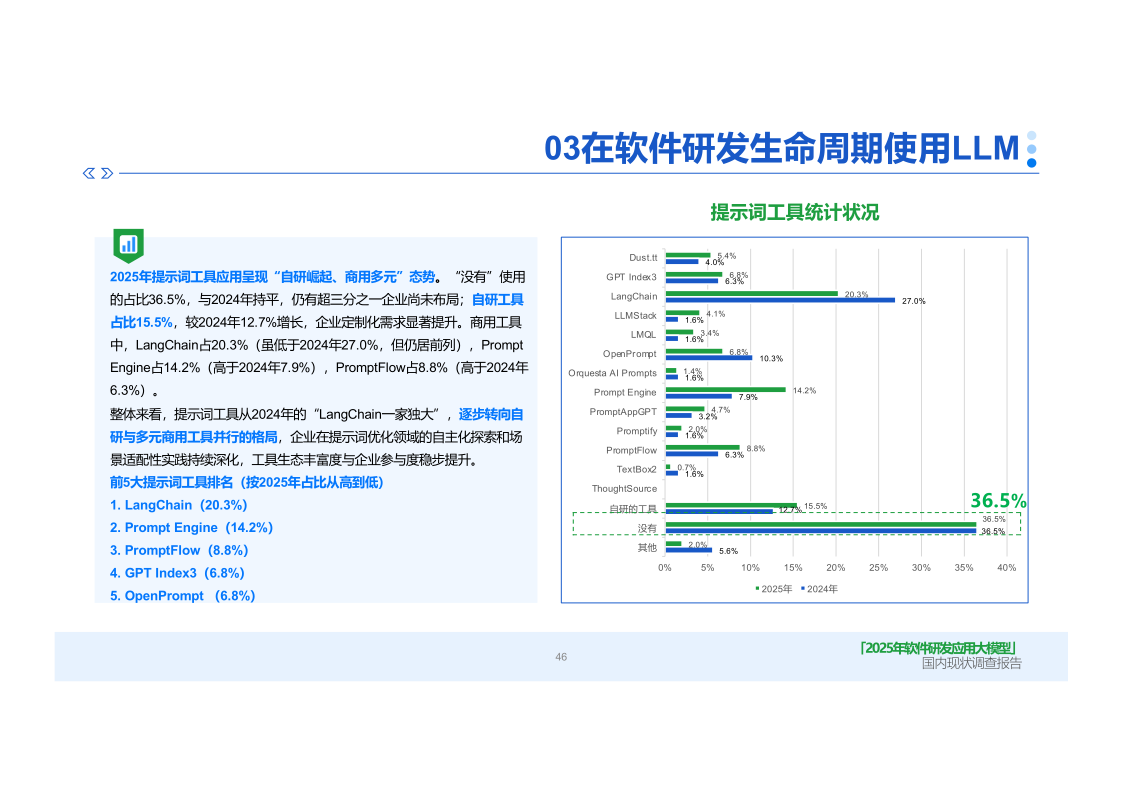The image size is (1123, 794).
Task: Click the LangChain axis label in chart
Action: [x=634, y=296]
